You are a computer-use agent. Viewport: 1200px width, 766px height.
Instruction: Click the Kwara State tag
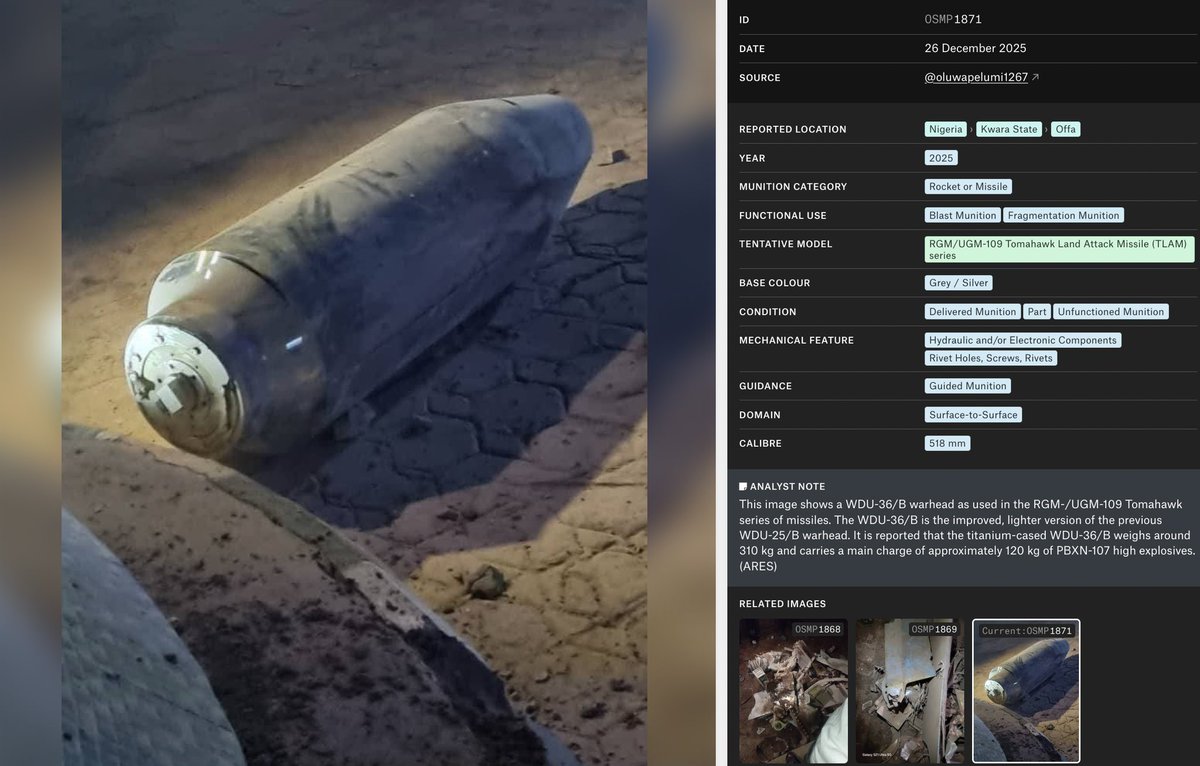[1008, 128]
